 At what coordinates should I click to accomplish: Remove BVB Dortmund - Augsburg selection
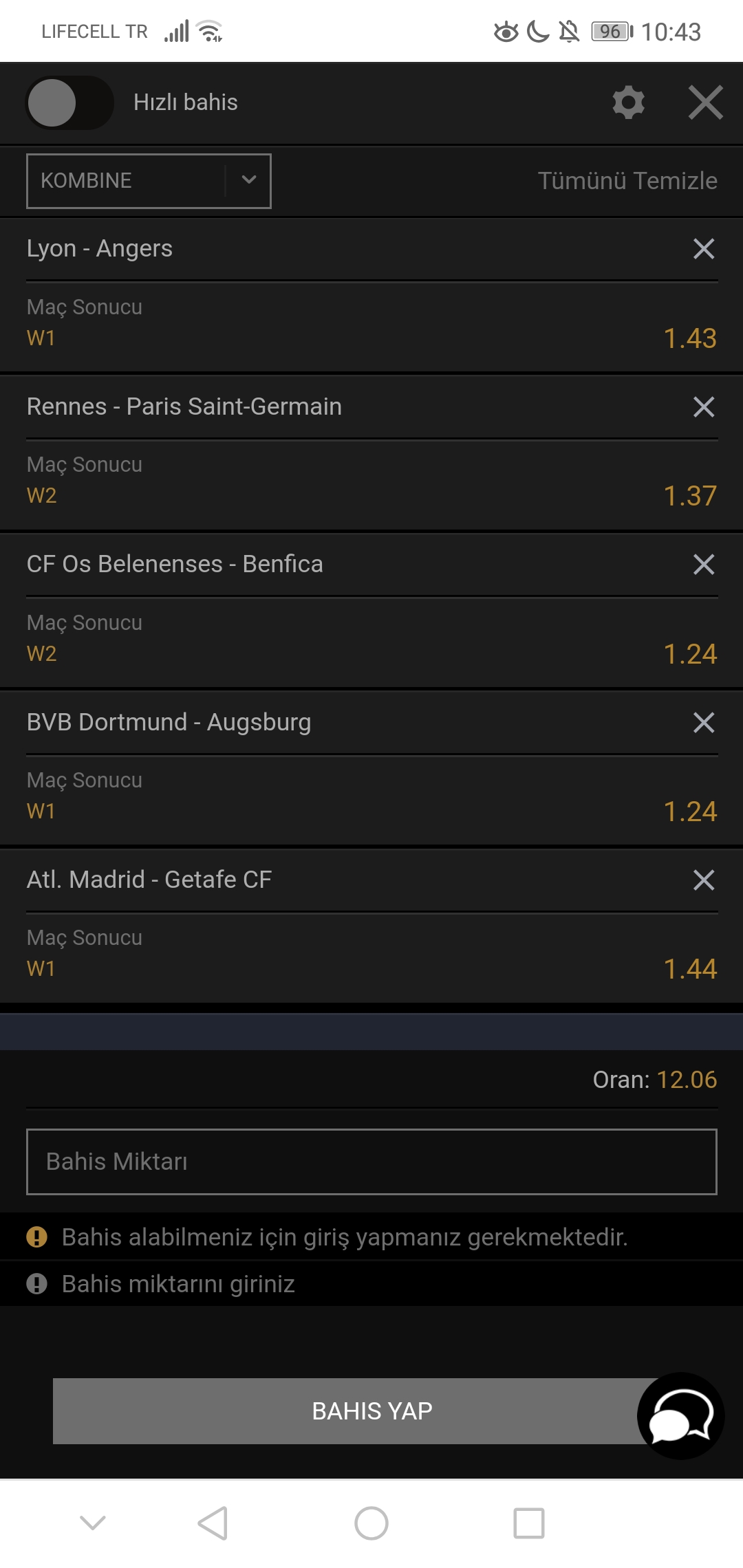click(x=704, y=722)
